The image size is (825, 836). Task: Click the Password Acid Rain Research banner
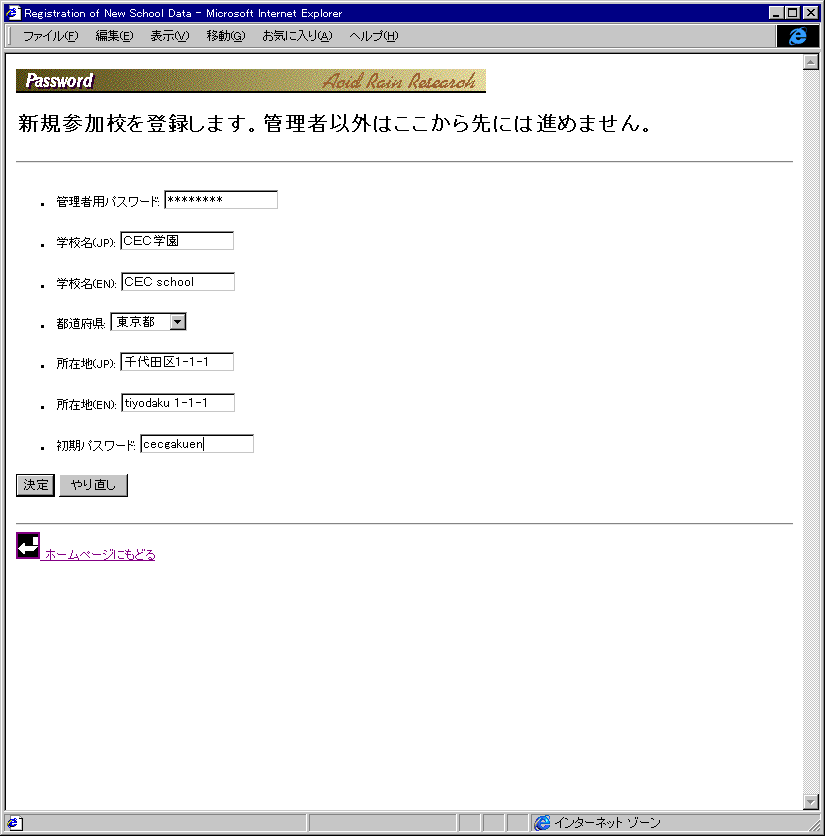pyautogui.click(x=251, y=81)
